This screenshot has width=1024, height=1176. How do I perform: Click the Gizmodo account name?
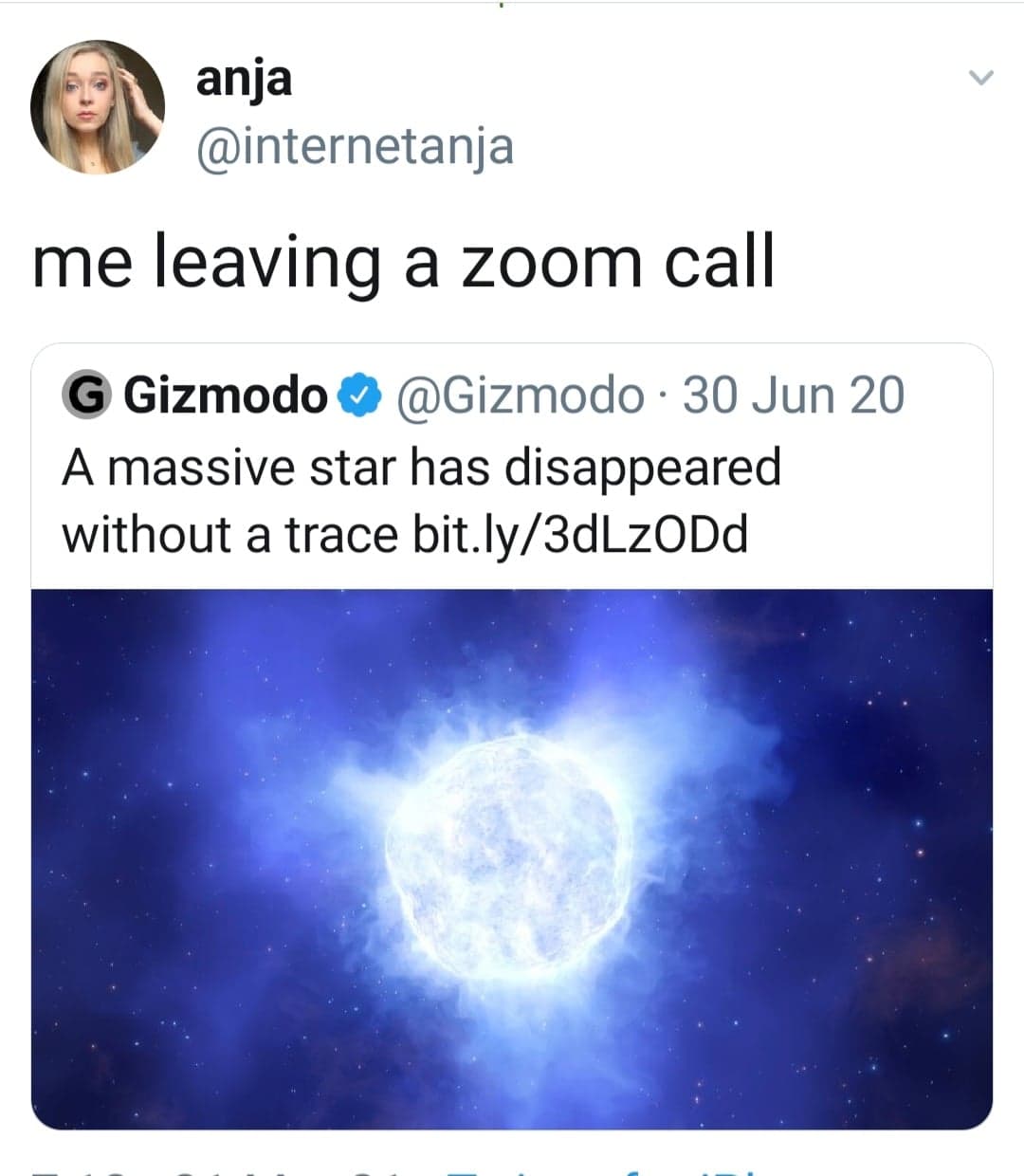pos(226,396)
